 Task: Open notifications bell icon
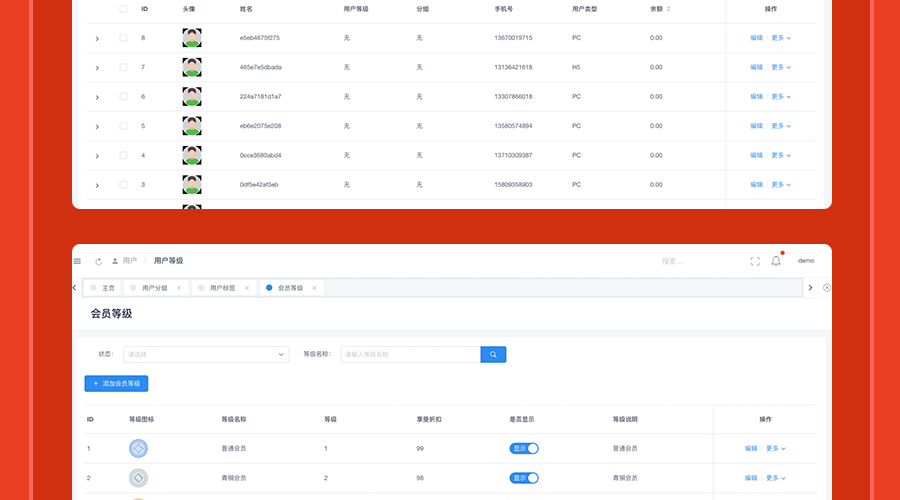(x=775, y=261)
